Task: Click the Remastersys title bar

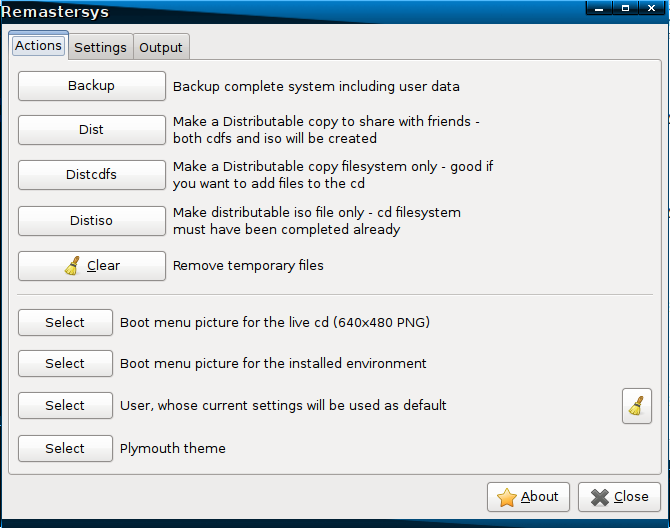Action: 300,11
